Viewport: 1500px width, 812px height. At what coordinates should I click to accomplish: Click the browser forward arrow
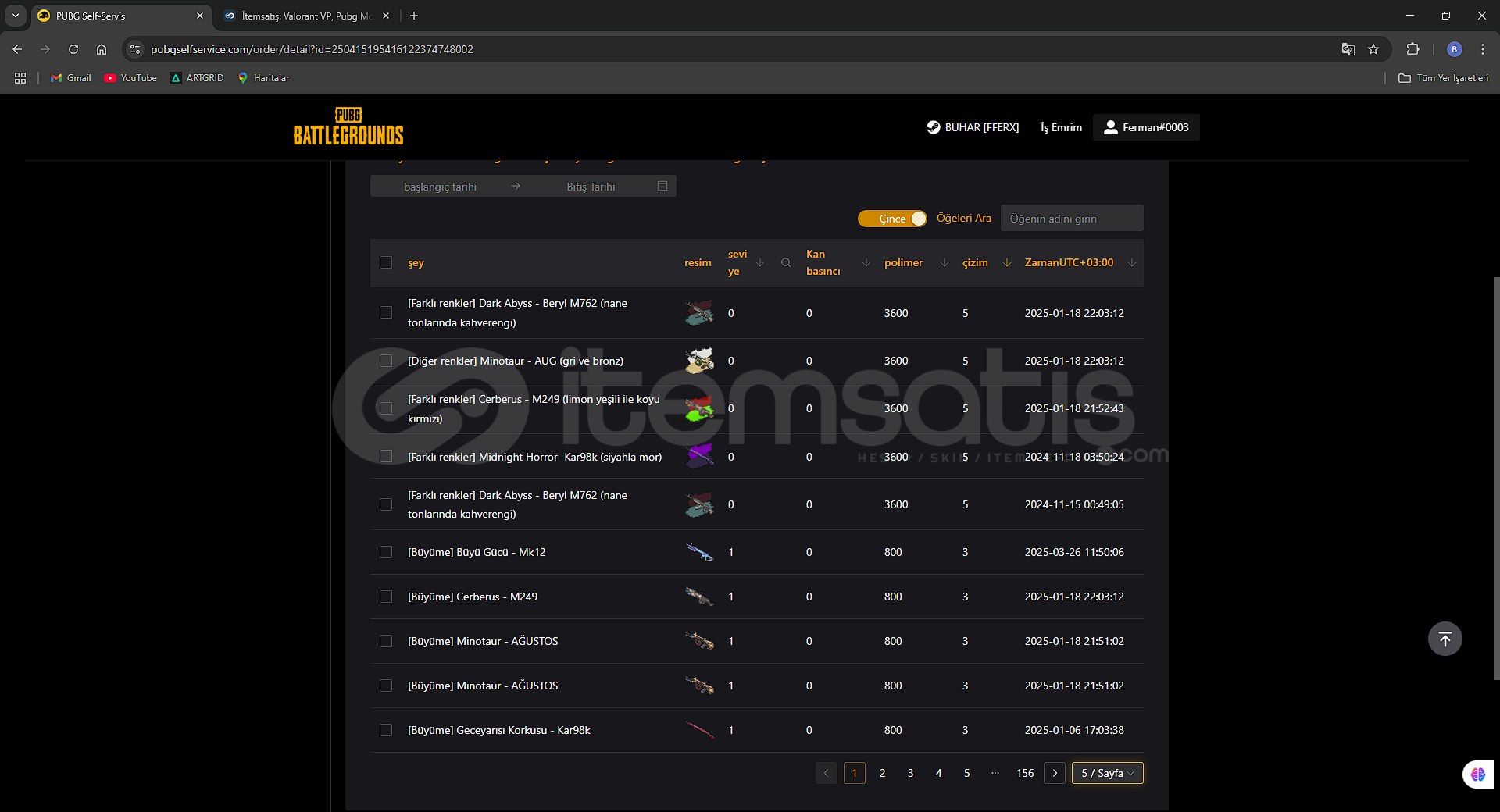click(45, 49)
